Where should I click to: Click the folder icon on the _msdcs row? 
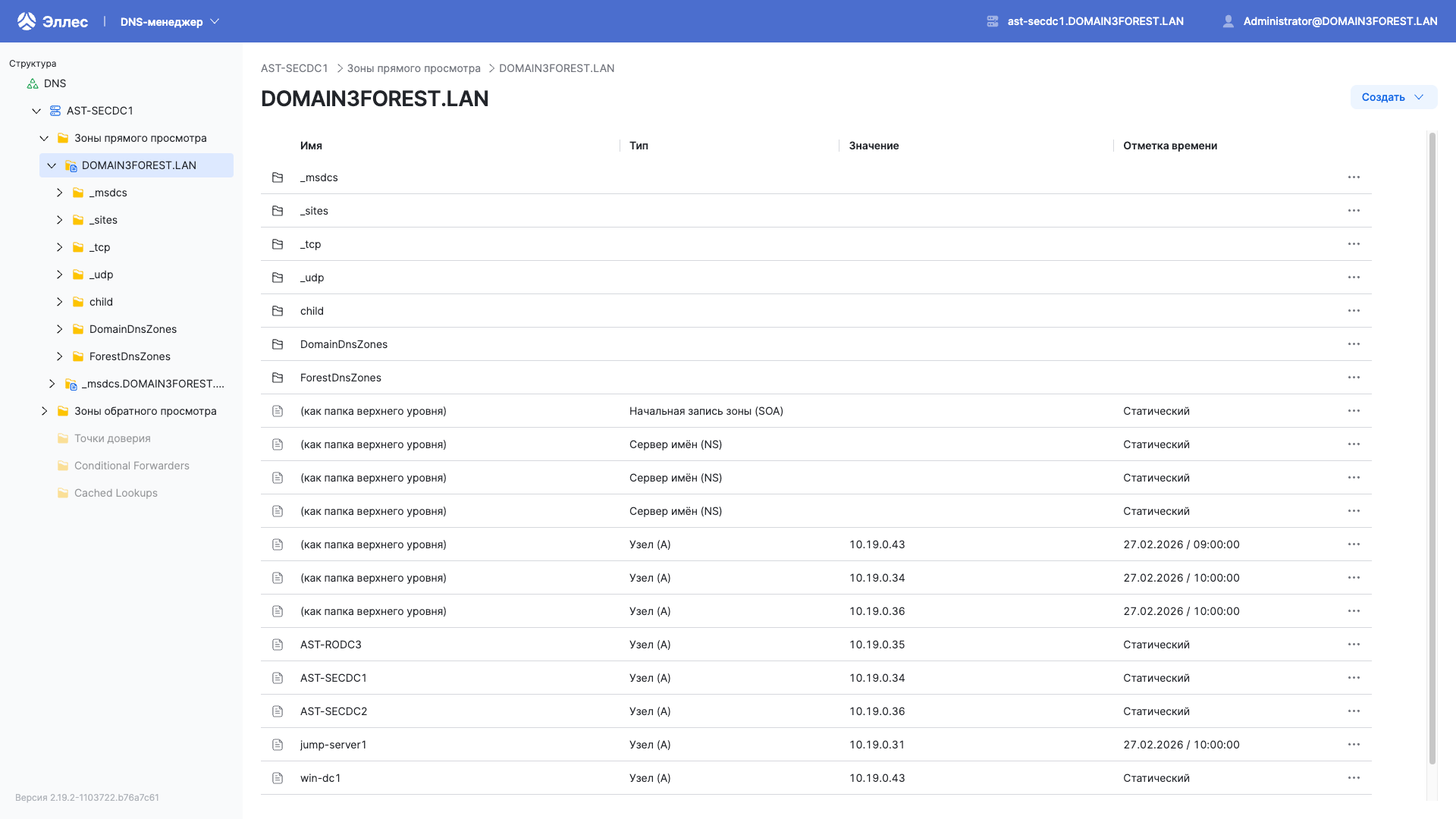point(278,177)
